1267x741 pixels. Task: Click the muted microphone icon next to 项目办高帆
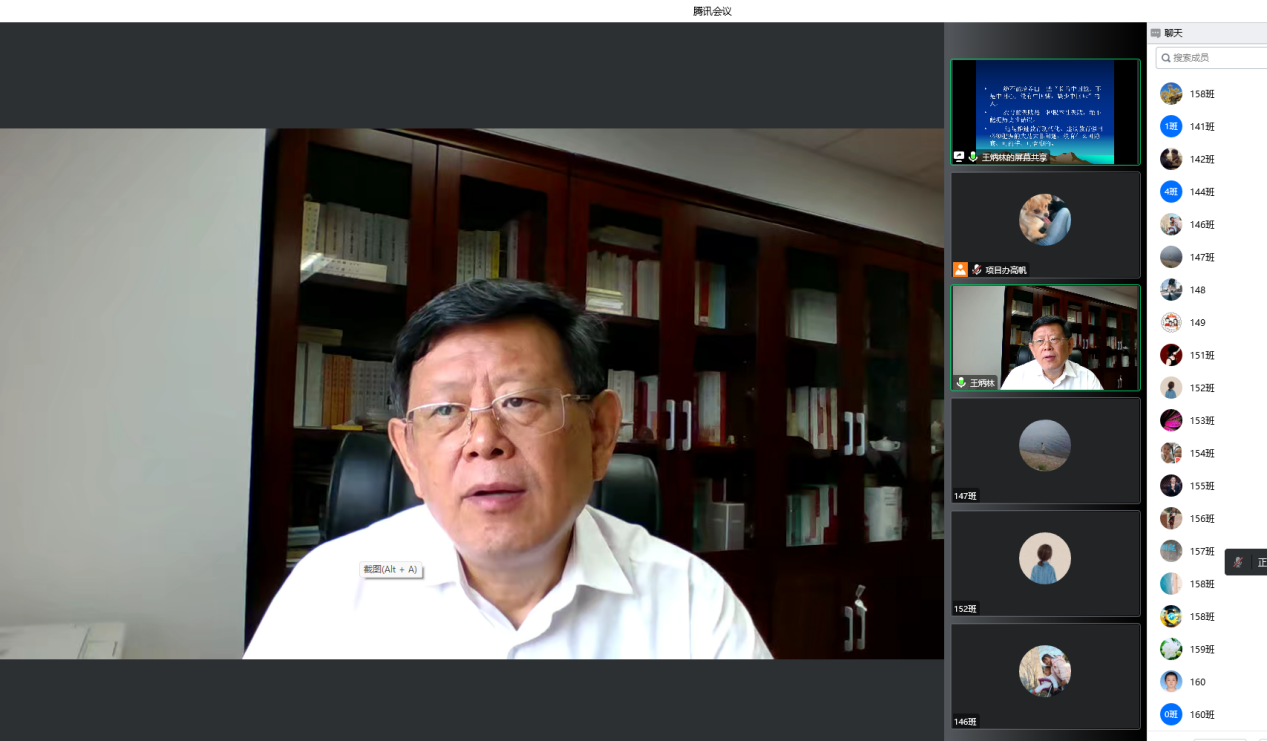click(977, 270)
